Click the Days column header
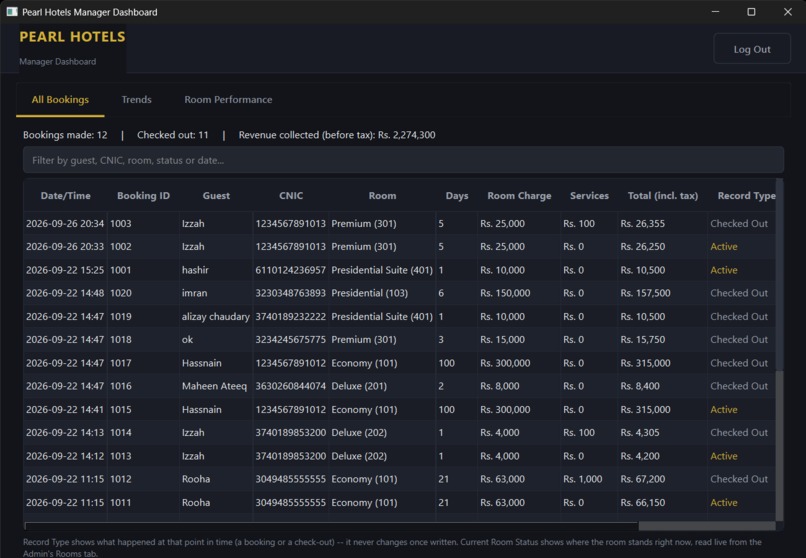The image size is (806, 558). coord(456,196)
